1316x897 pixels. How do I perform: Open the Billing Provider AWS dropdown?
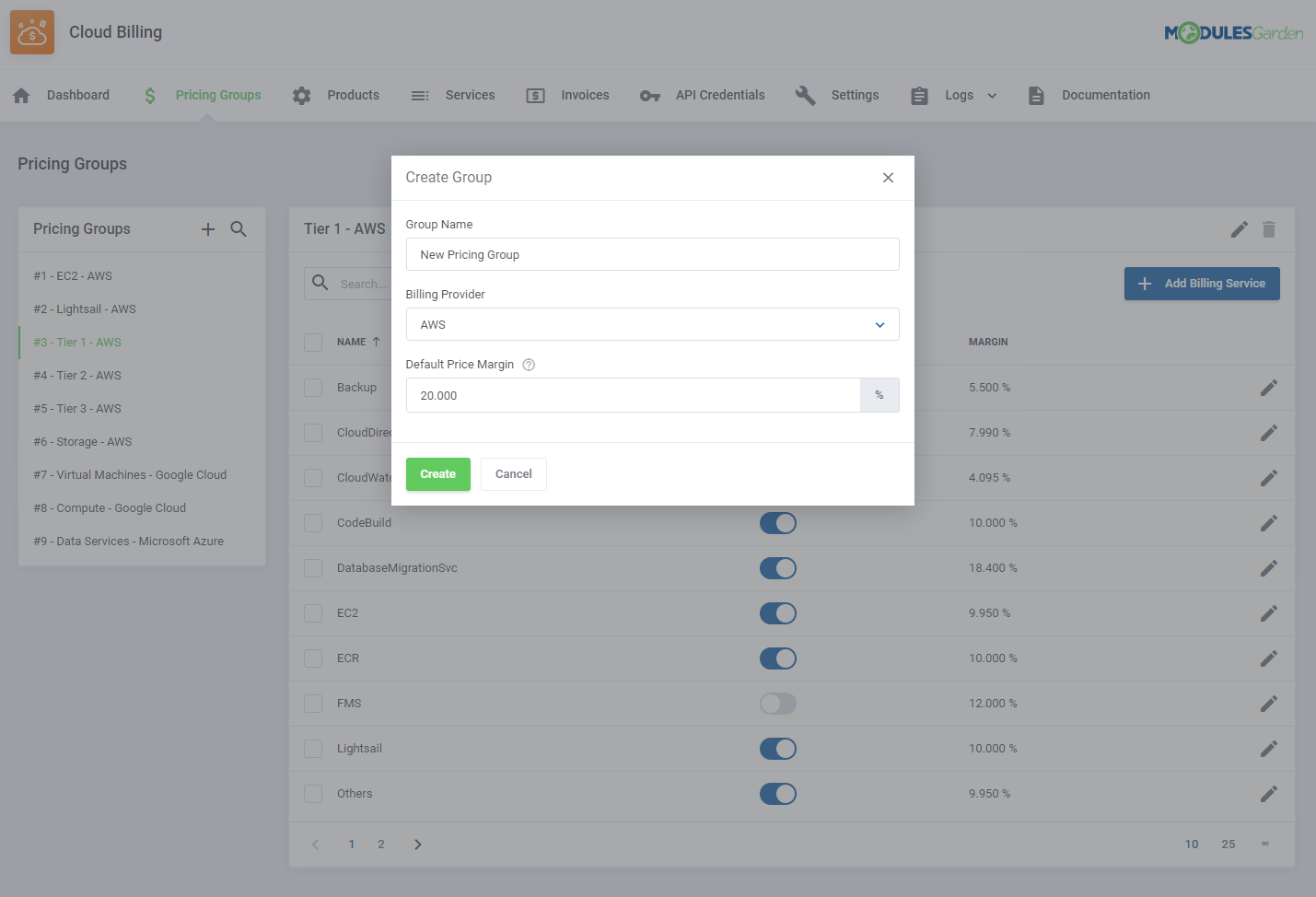coord(652,324)
